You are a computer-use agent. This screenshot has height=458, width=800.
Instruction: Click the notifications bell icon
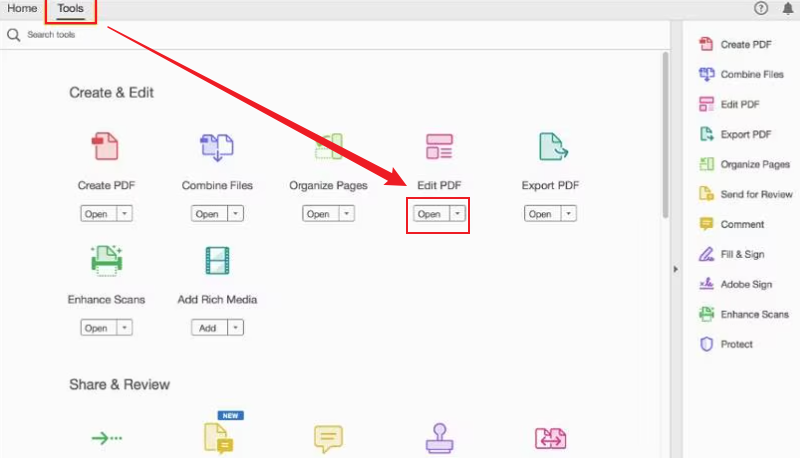(788, 8)
